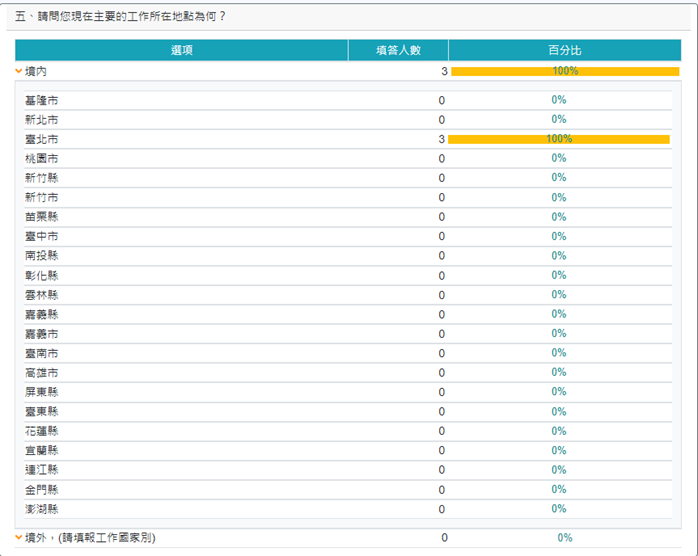Select the 澎湖縣 row
This screenshot has height=556, width=698.
pyautogui.click(x=42, y=509)
